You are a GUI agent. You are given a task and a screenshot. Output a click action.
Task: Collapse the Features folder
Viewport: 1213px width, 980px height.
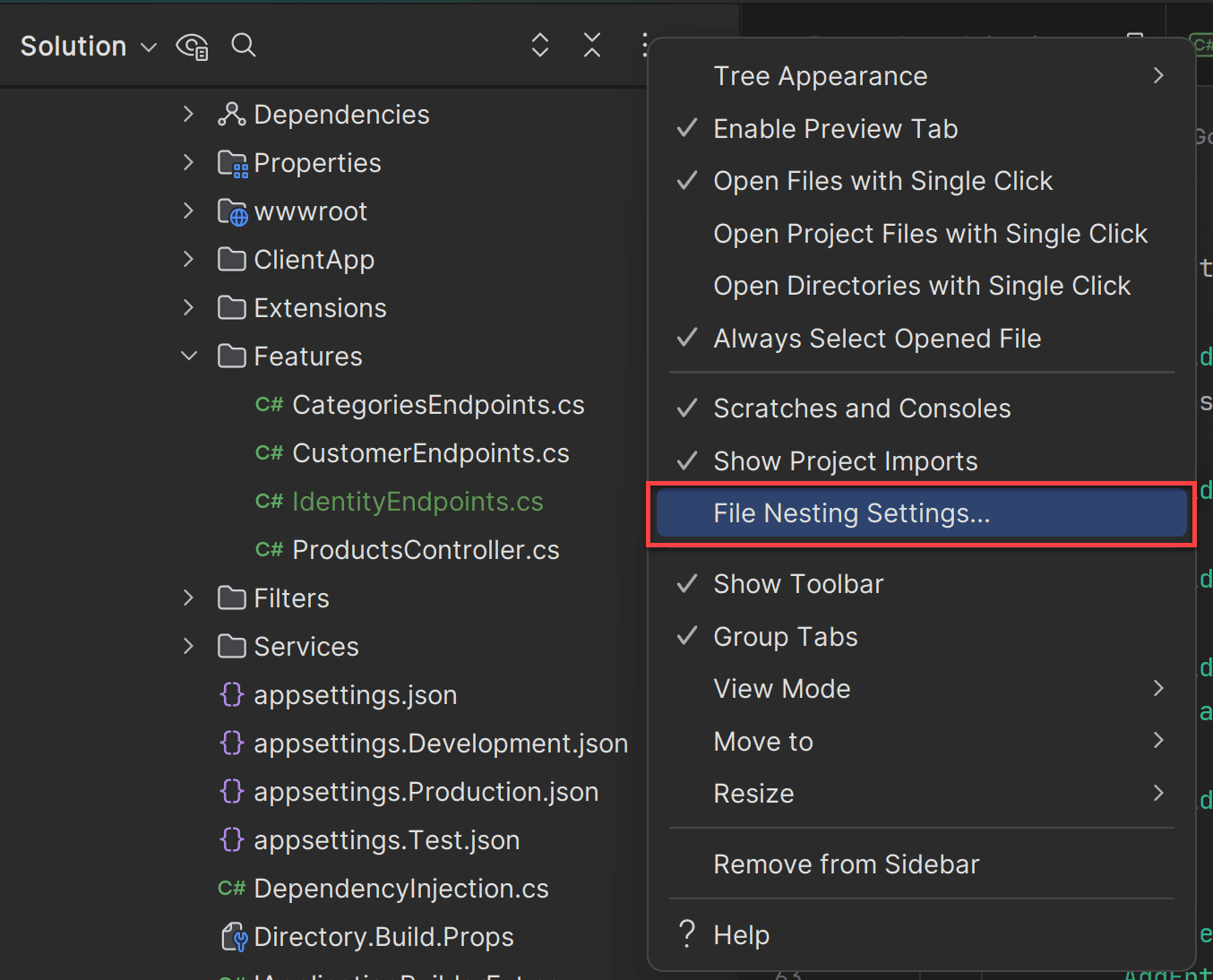188,356
